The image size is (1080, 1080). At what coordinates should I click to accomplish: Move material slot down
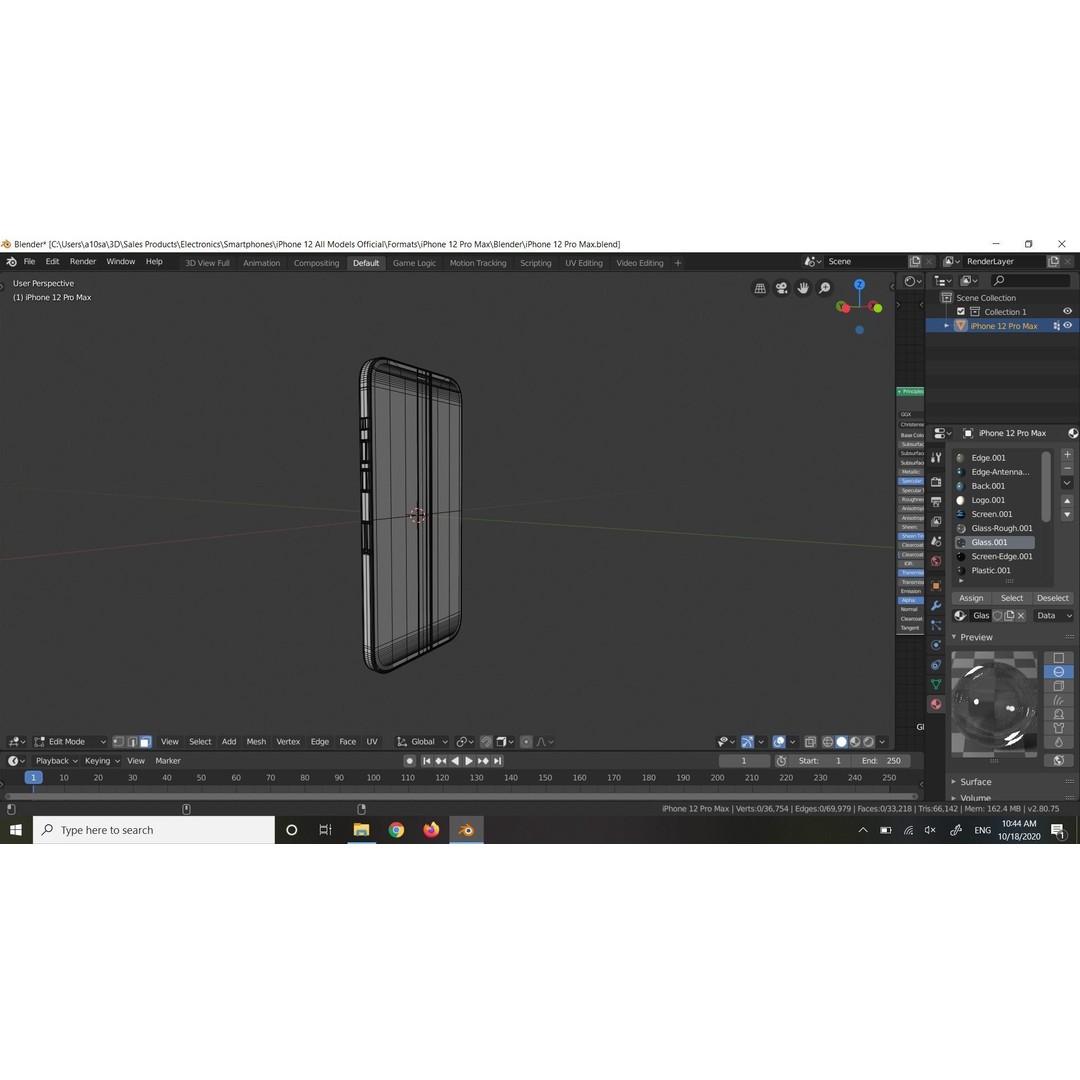click(1067, 515)
